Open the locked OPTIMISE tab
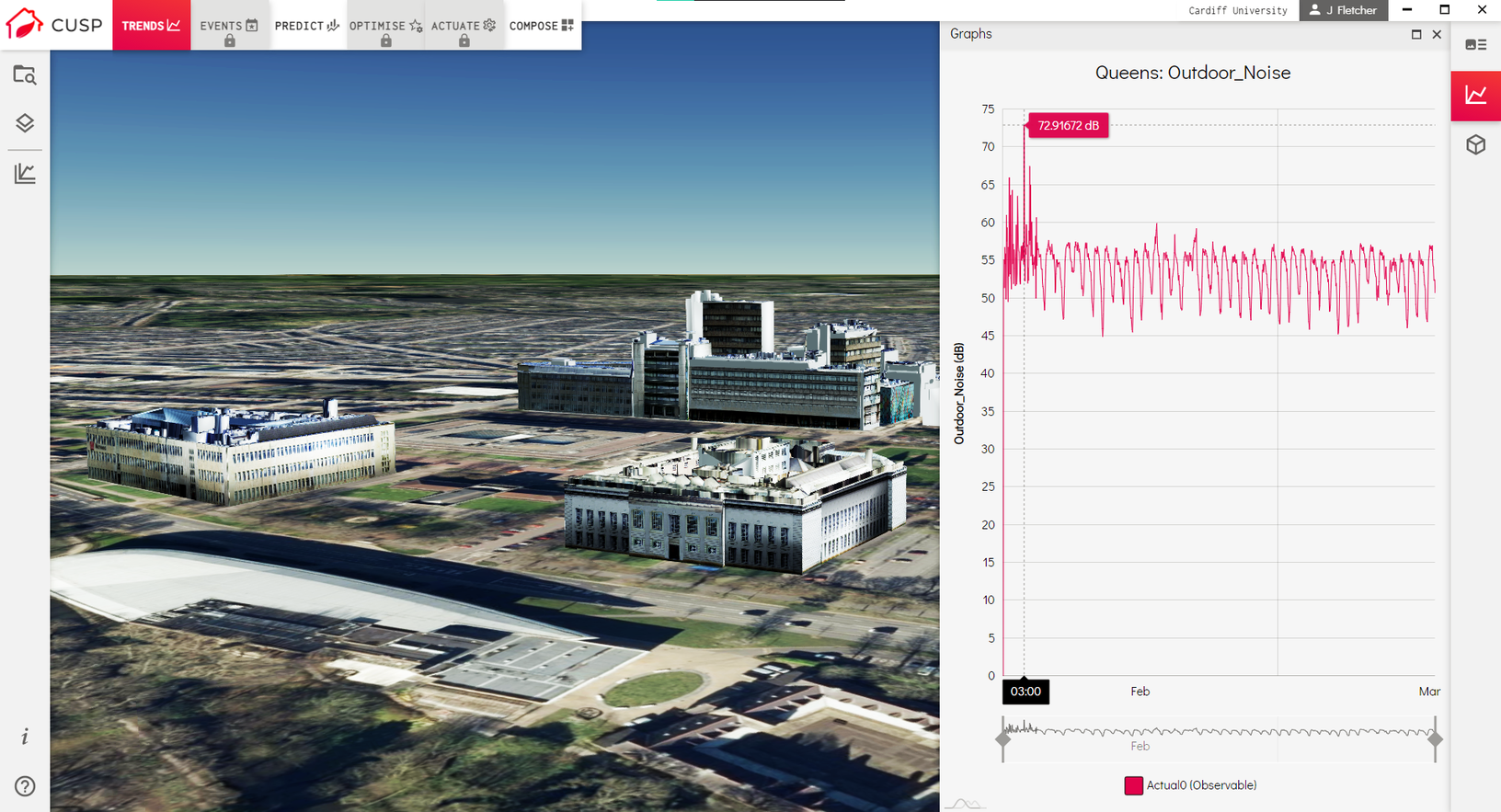The height and width of the screenshot is (812, 1501). (x=385, y=25)
